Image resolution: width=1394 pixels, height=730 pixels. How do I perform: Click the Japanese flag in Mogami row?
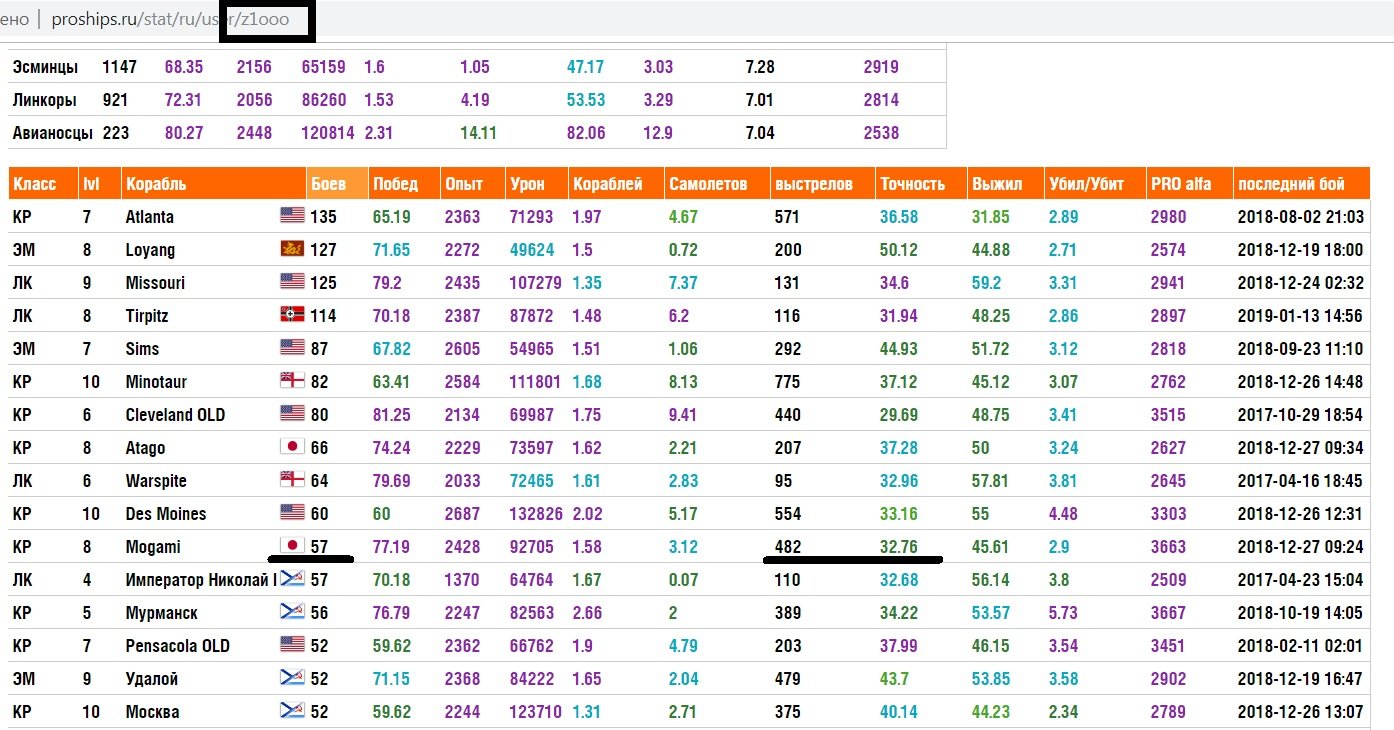292,546
